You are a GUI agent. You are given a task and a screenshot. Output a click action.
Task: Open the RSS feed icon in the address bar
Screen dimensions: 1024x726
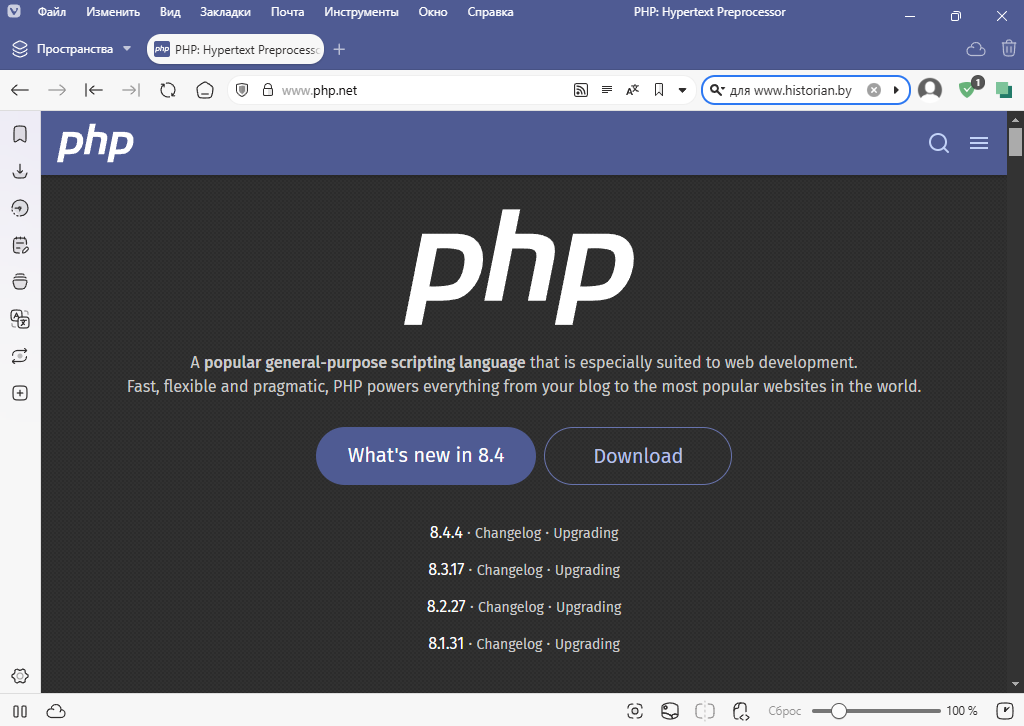coord(580,90)
